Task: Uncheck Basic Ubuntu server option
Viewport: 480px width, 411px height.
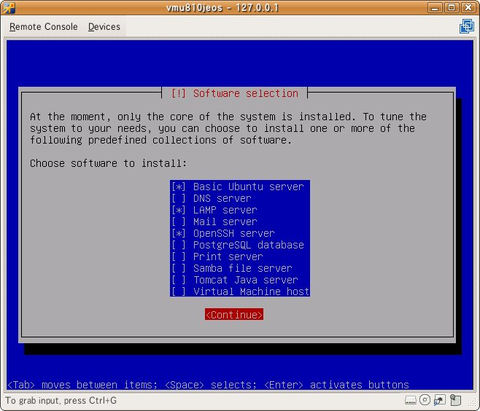Action: click(x=240, y=187)
